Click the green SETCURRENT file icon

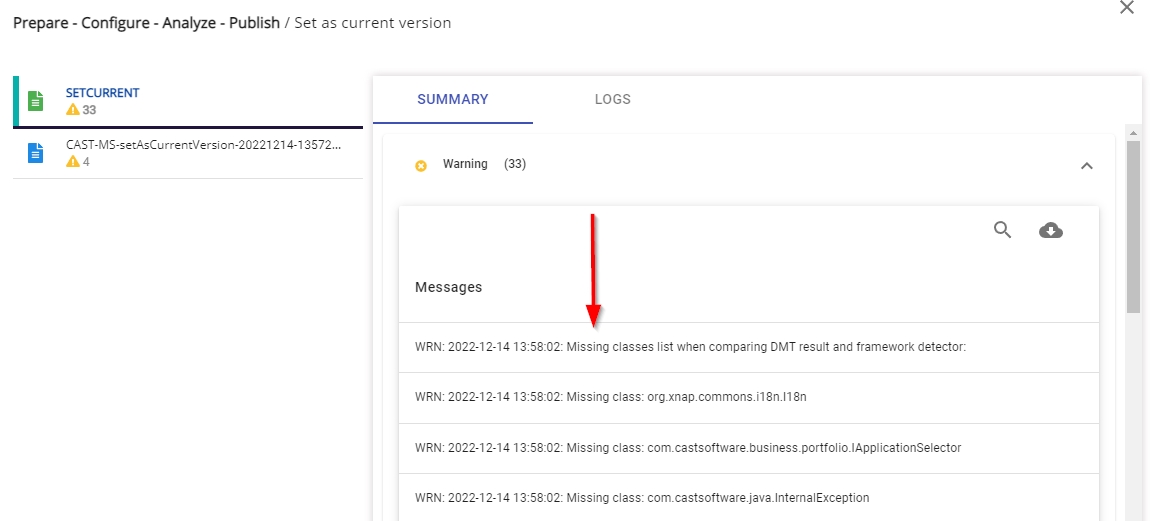[36, 101]
